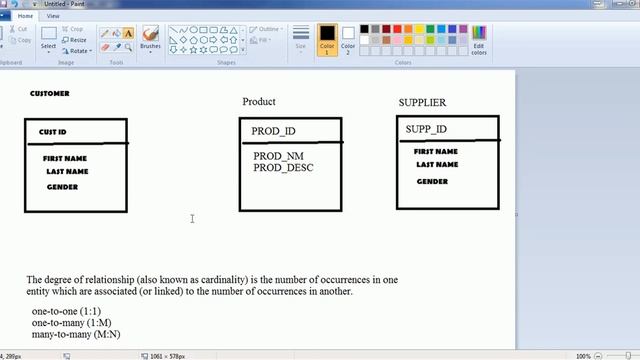Choose the Oval callout shape

coord(224,50)
